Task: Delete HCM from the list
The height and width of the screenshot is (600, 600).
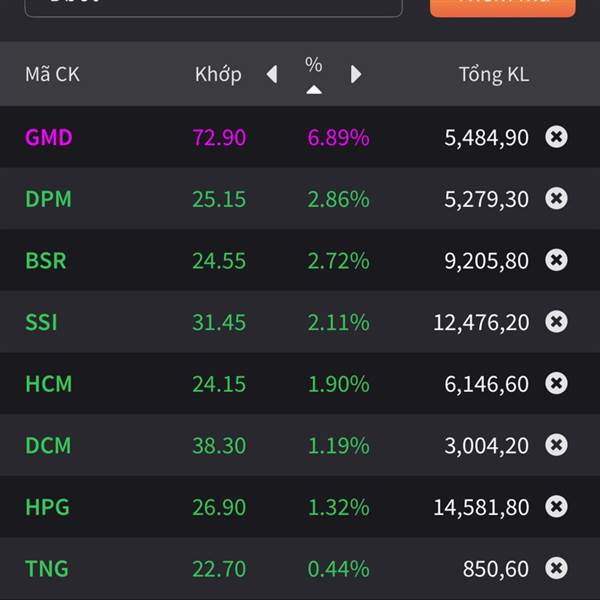Action: (556, 383)
